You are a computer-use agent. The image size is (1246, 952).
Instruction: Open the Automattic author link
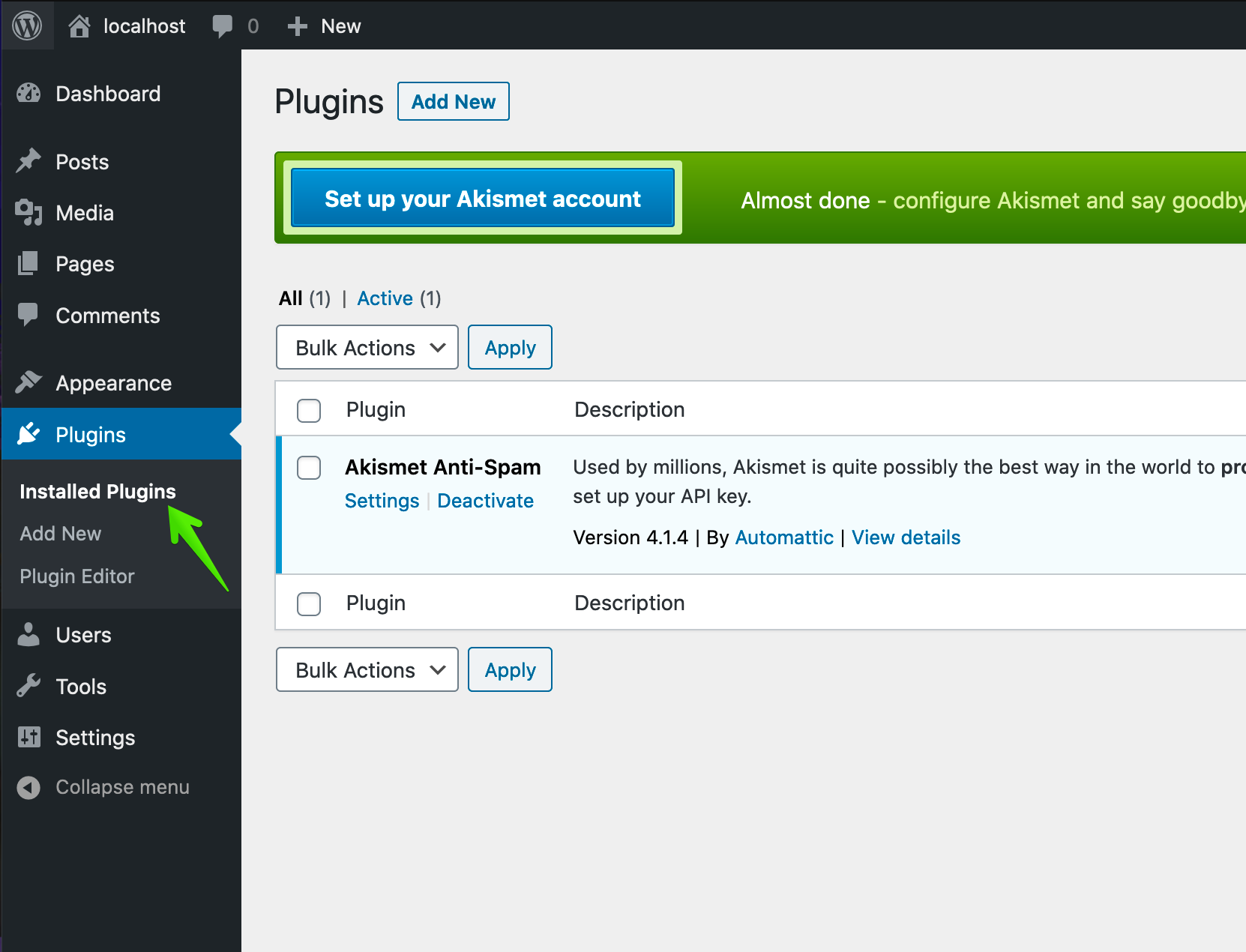click(784, 537)
